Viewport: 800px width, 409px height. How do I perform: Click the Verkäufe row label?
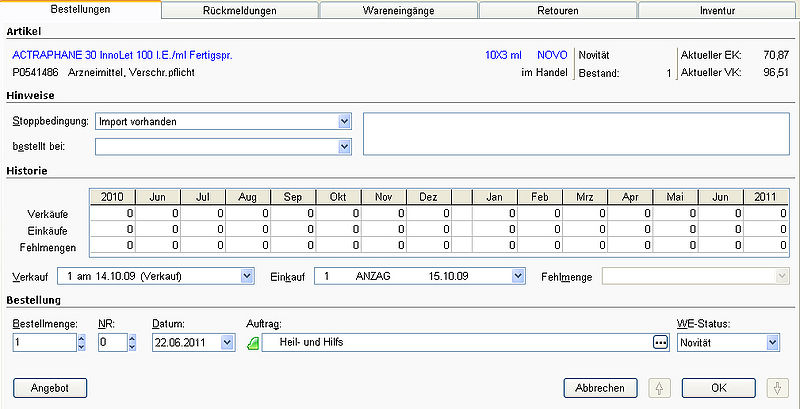[47, 214]
